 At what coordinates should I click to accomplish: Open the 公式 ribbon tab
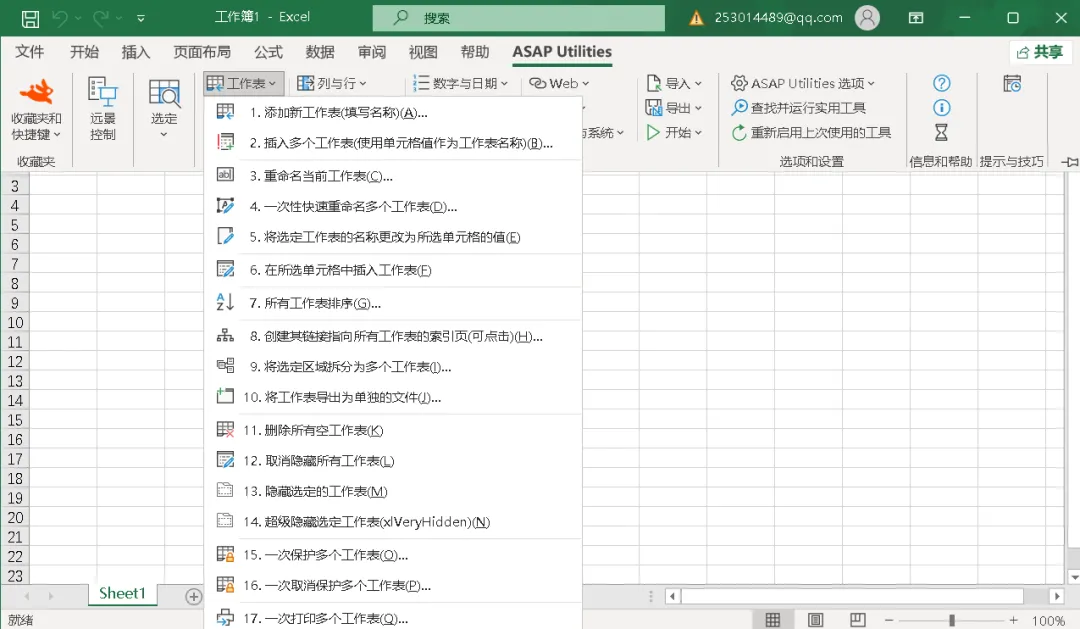268,52
